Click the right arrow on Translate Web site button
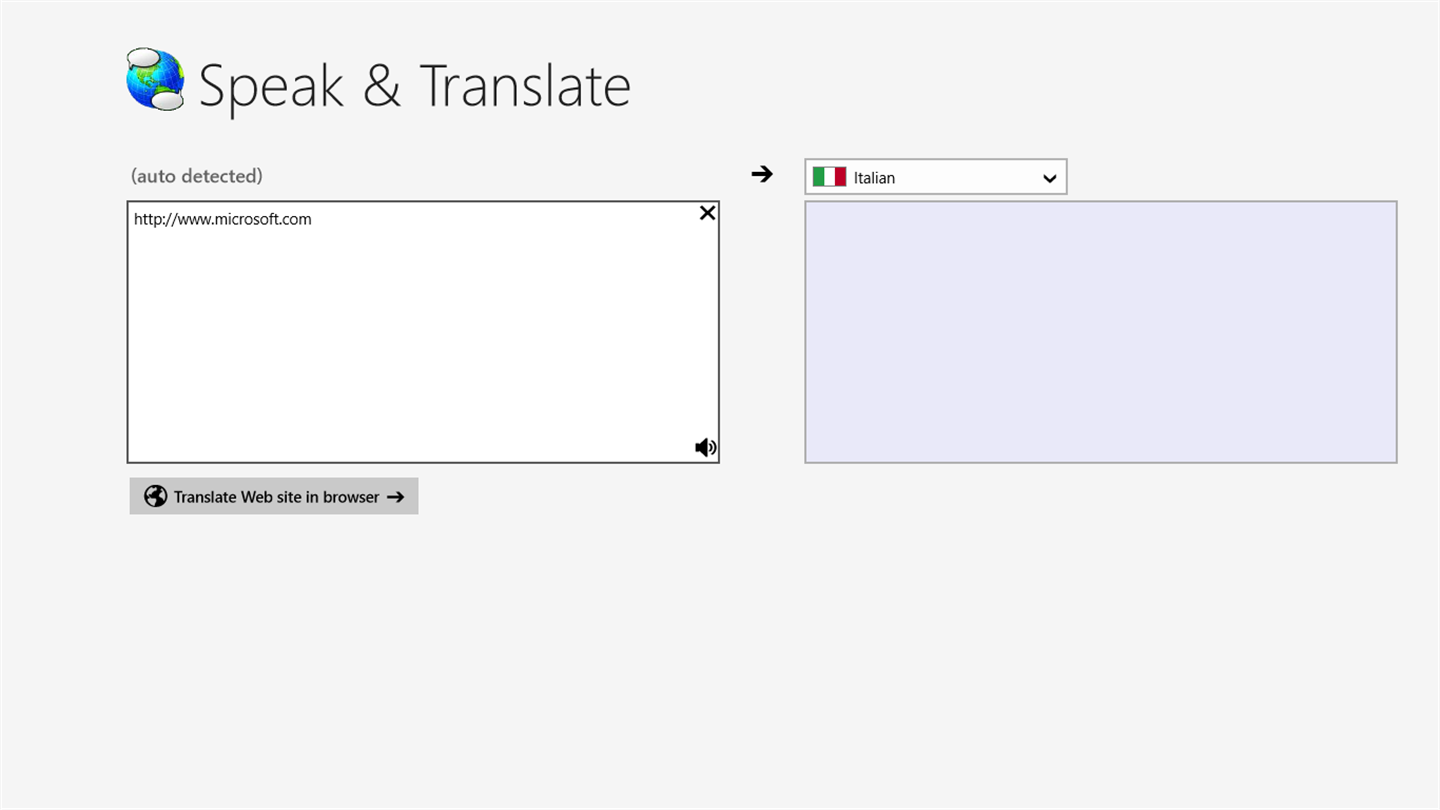This screenshot has height=810, width=1440. [x=395, y=497]
